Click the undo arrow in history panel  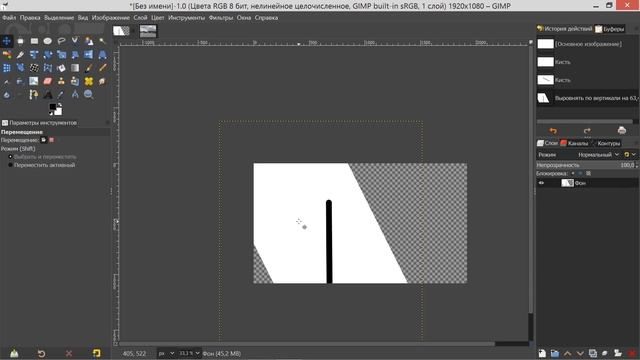553,131
